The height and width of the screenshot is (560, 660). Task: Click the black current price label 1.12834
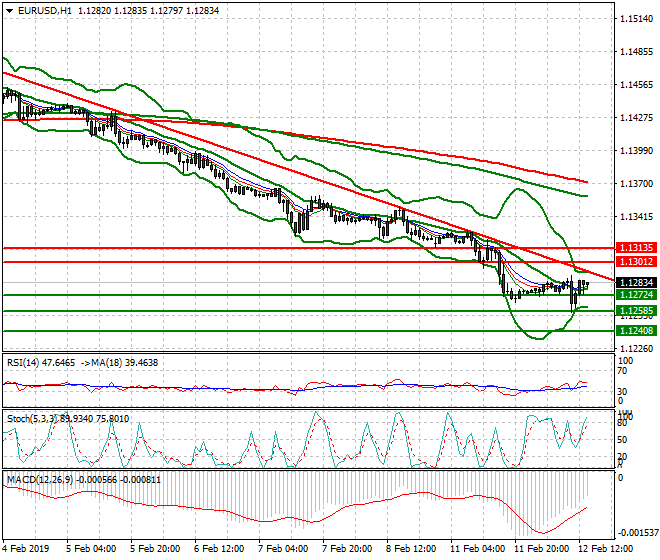point(635,283)
